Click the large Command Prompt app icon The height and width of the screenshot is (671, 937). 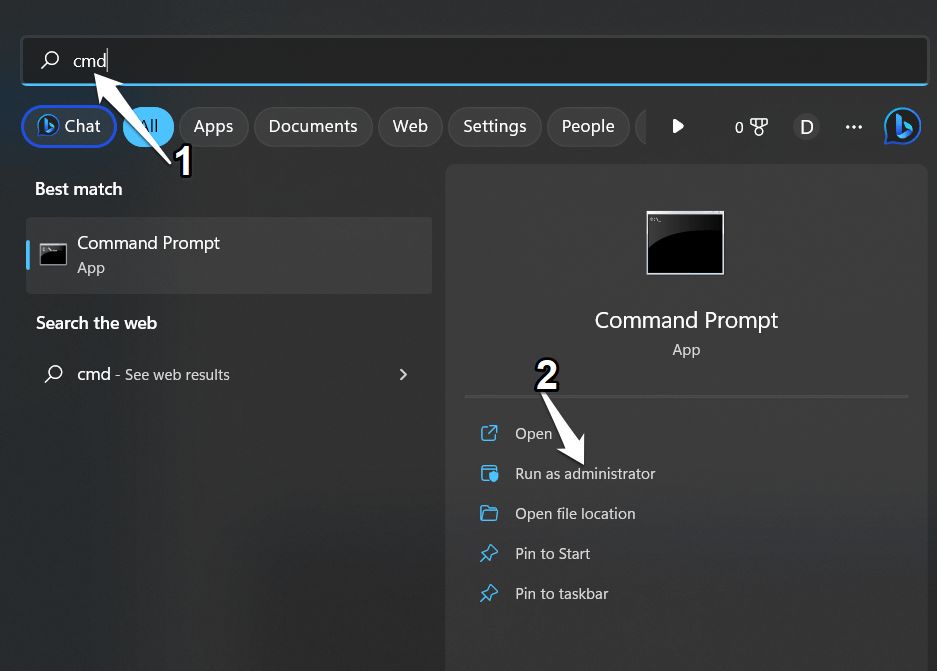coord(685,243)
